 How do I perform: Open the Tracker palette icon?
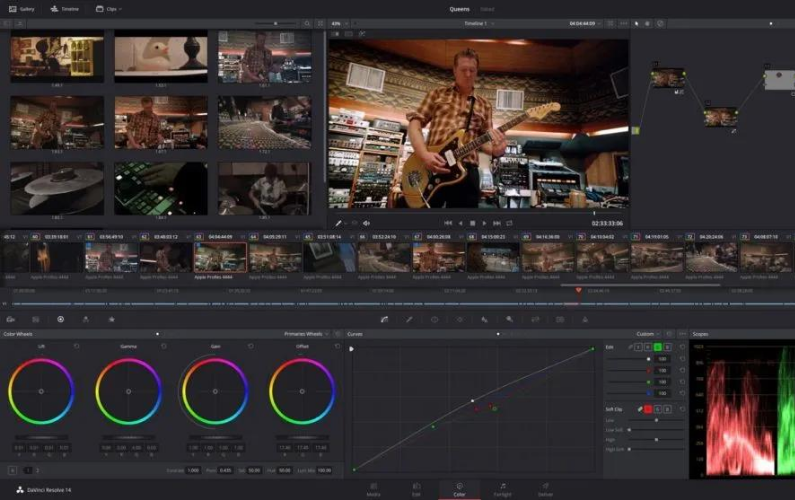pos(459,319)
